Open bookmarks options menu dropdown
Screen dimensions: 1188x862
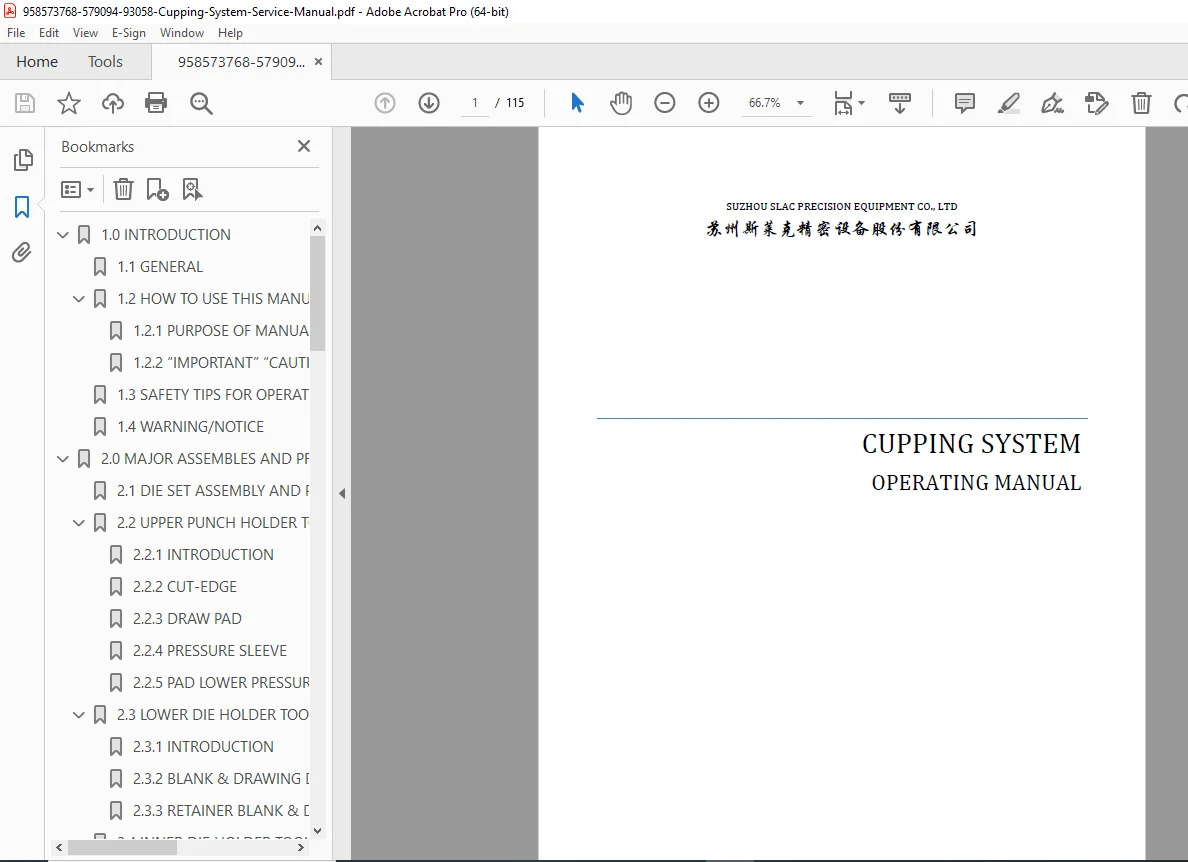[x=77, y=189]
